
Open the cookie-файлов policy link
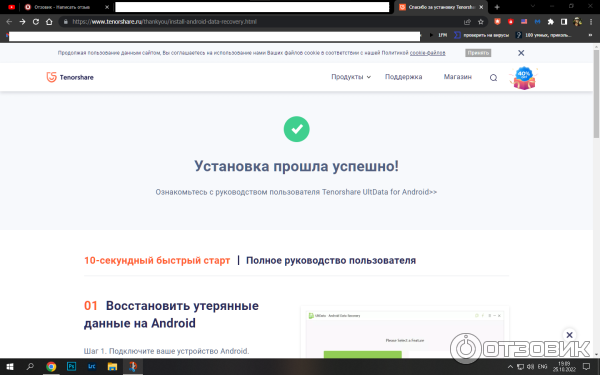[x=427, y=53]
